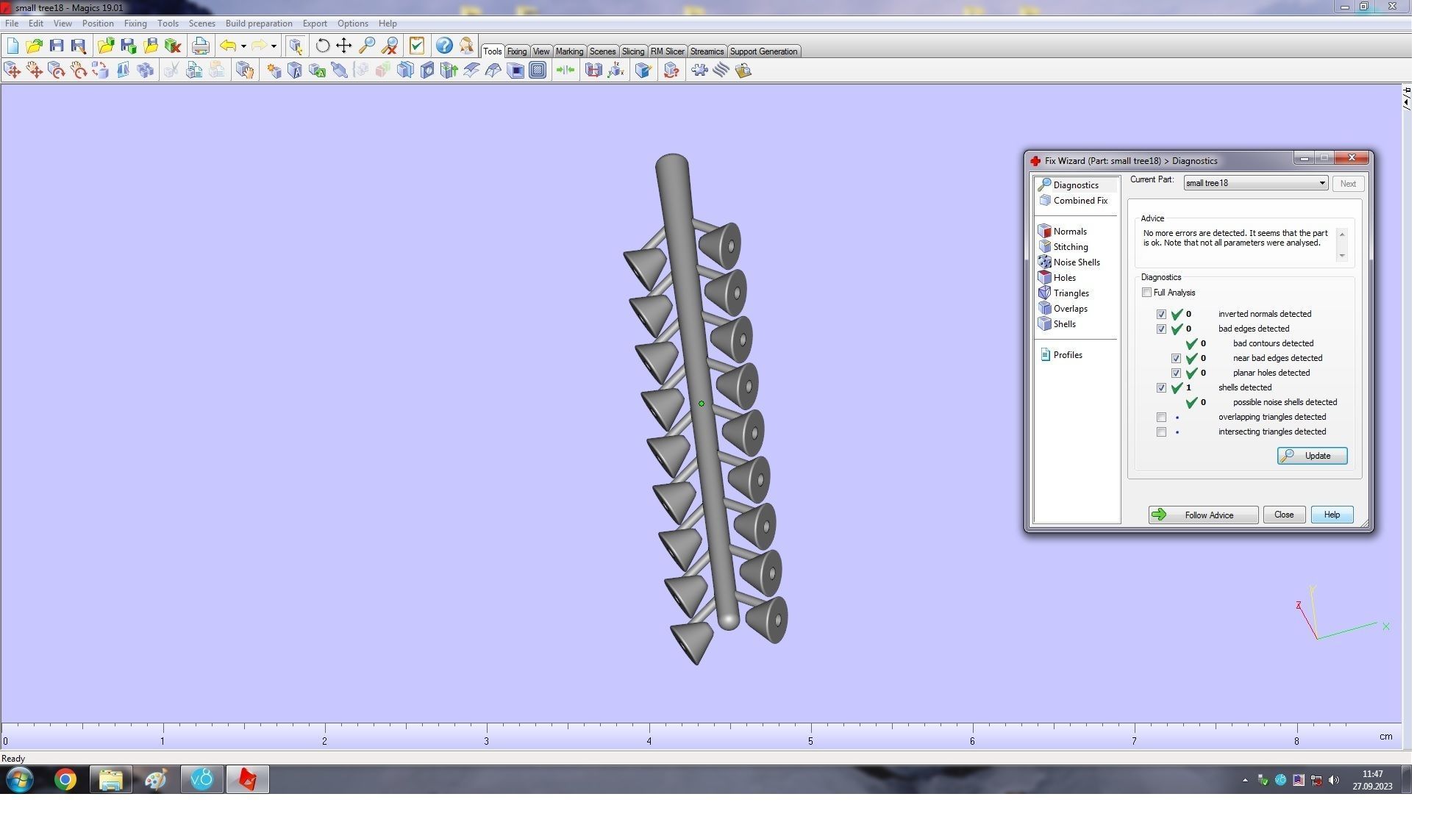The image size is (1456, 816).
Task: Expand the Undo history dropdown arrow
Action: pyautogui.click(x=243, y=46)
